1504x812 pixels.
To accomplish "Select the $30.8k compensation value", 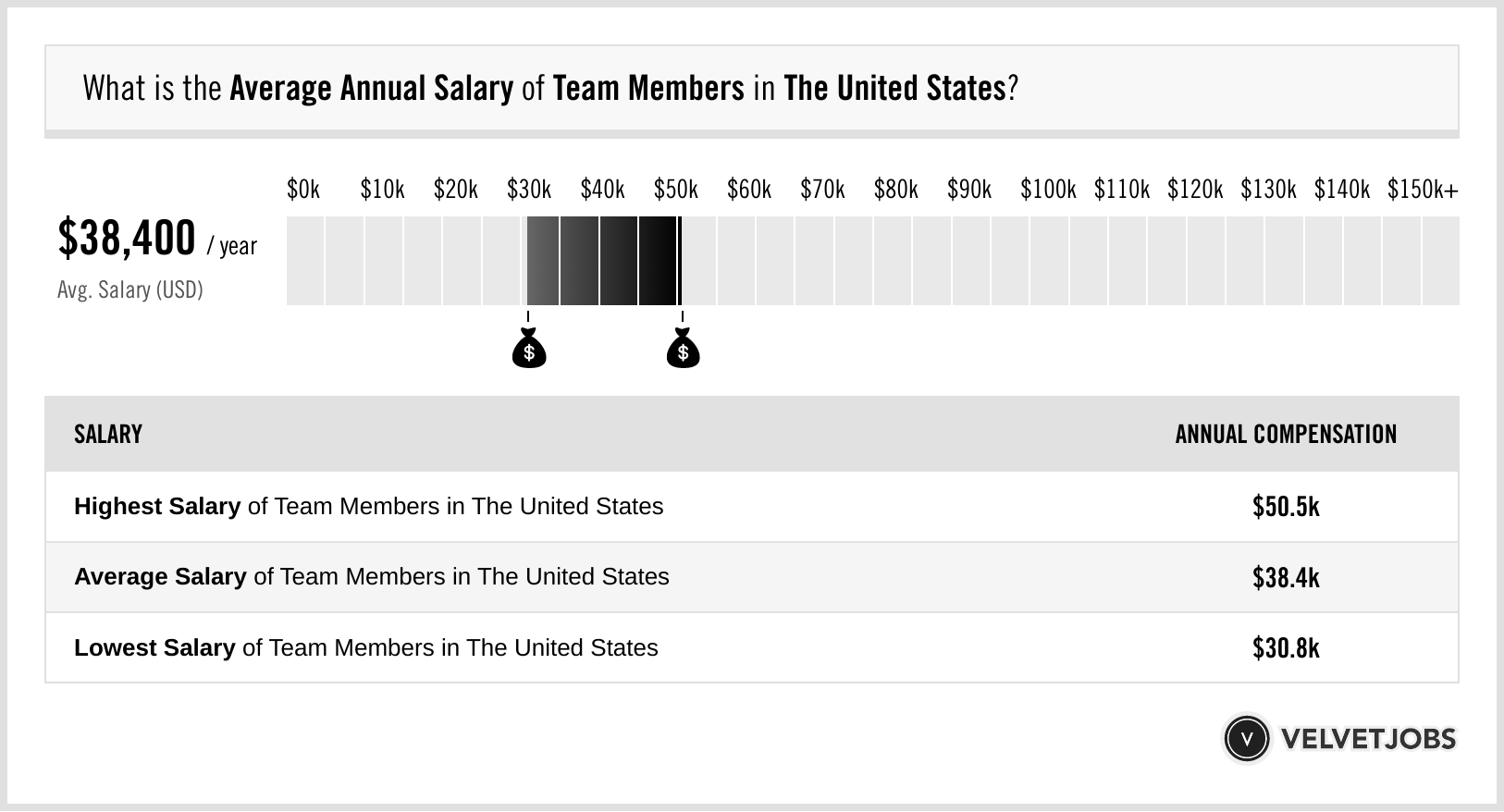I will pyautogui.click(x=1286, y=647).
